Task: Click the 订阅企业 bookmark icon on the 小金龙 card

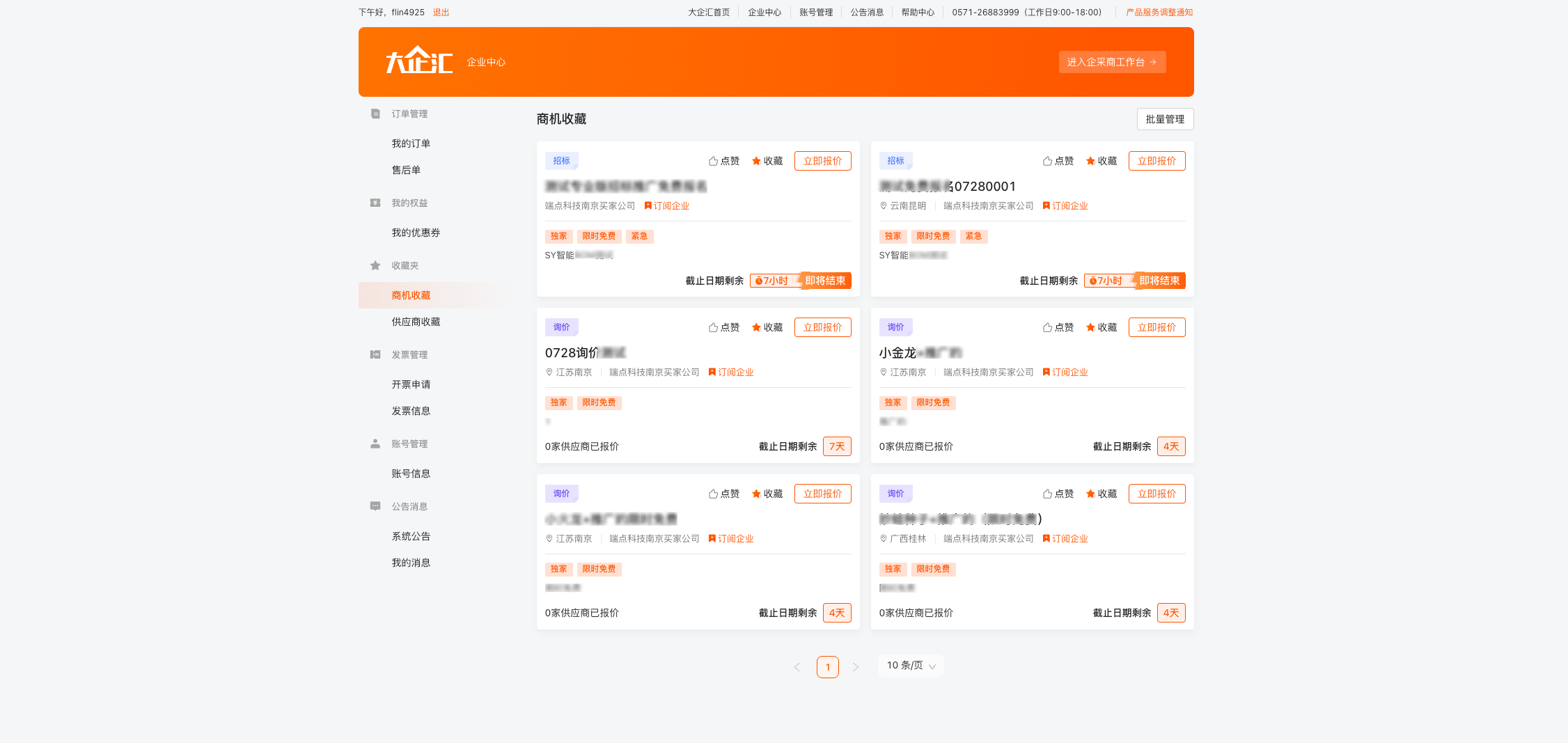Action: tap(1045, 371)
